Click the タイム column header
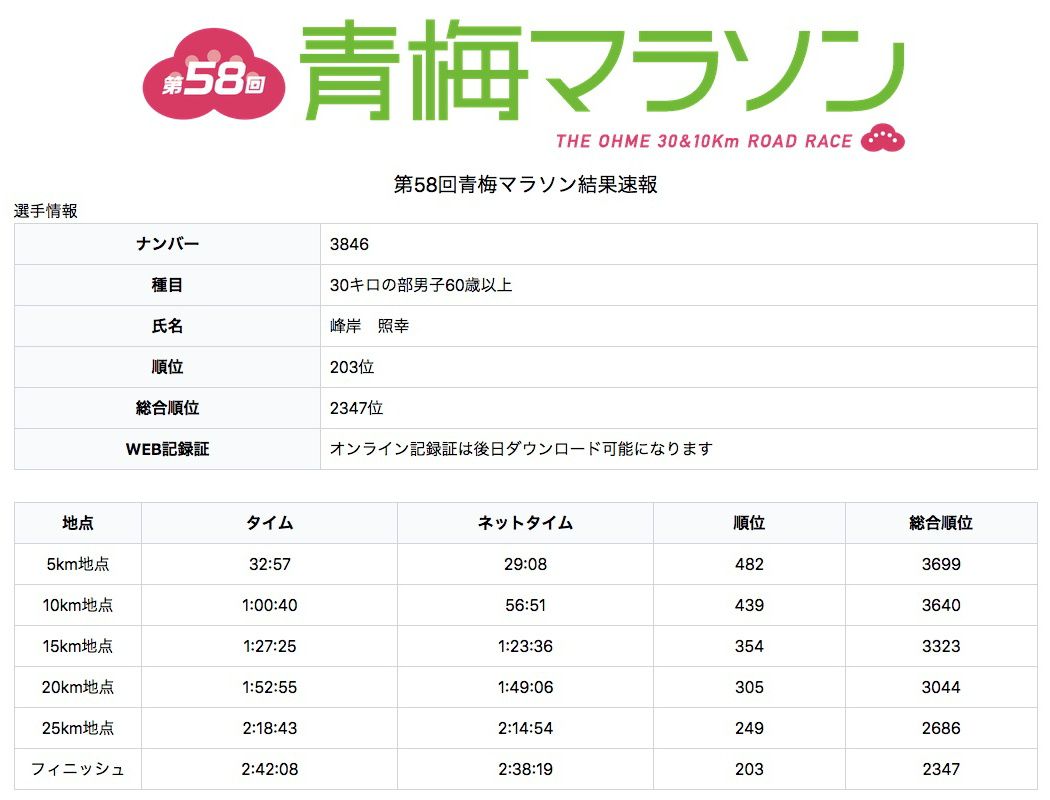Viewport: 1050px width, 800px height. pos(269,523)
